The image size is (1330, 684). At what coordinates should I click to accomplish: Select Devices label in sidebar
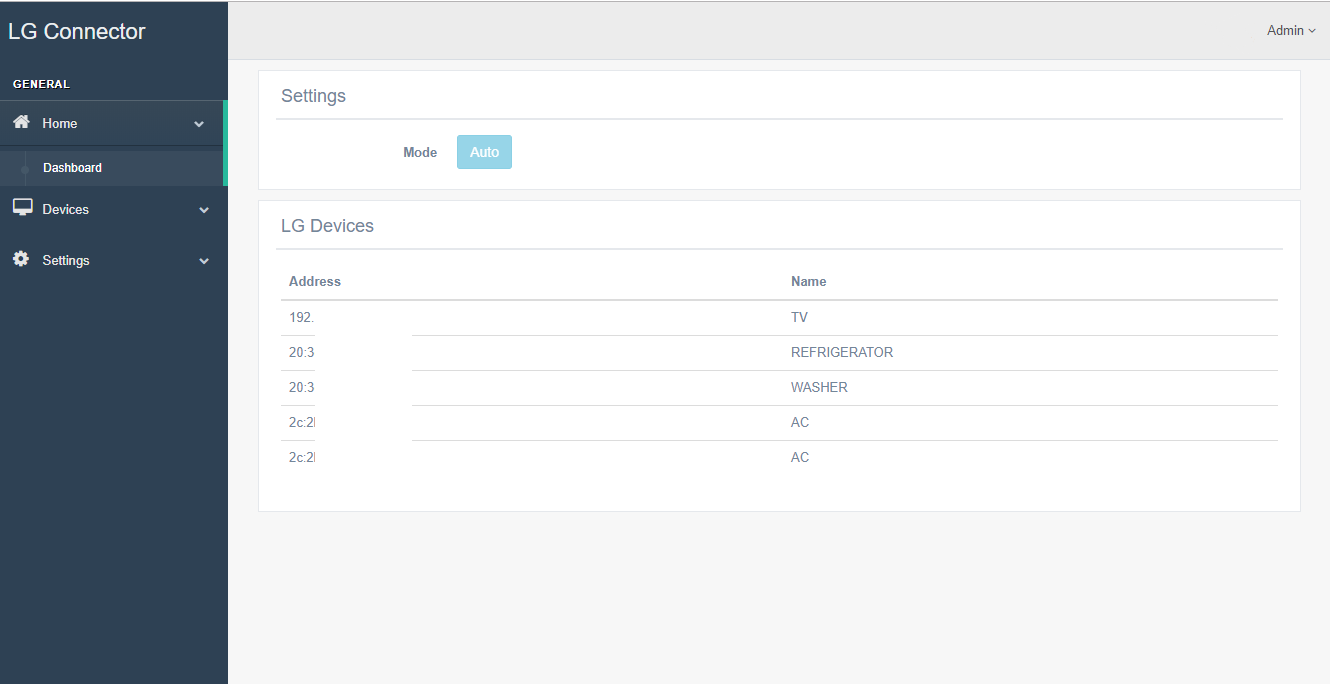point(66,210)
